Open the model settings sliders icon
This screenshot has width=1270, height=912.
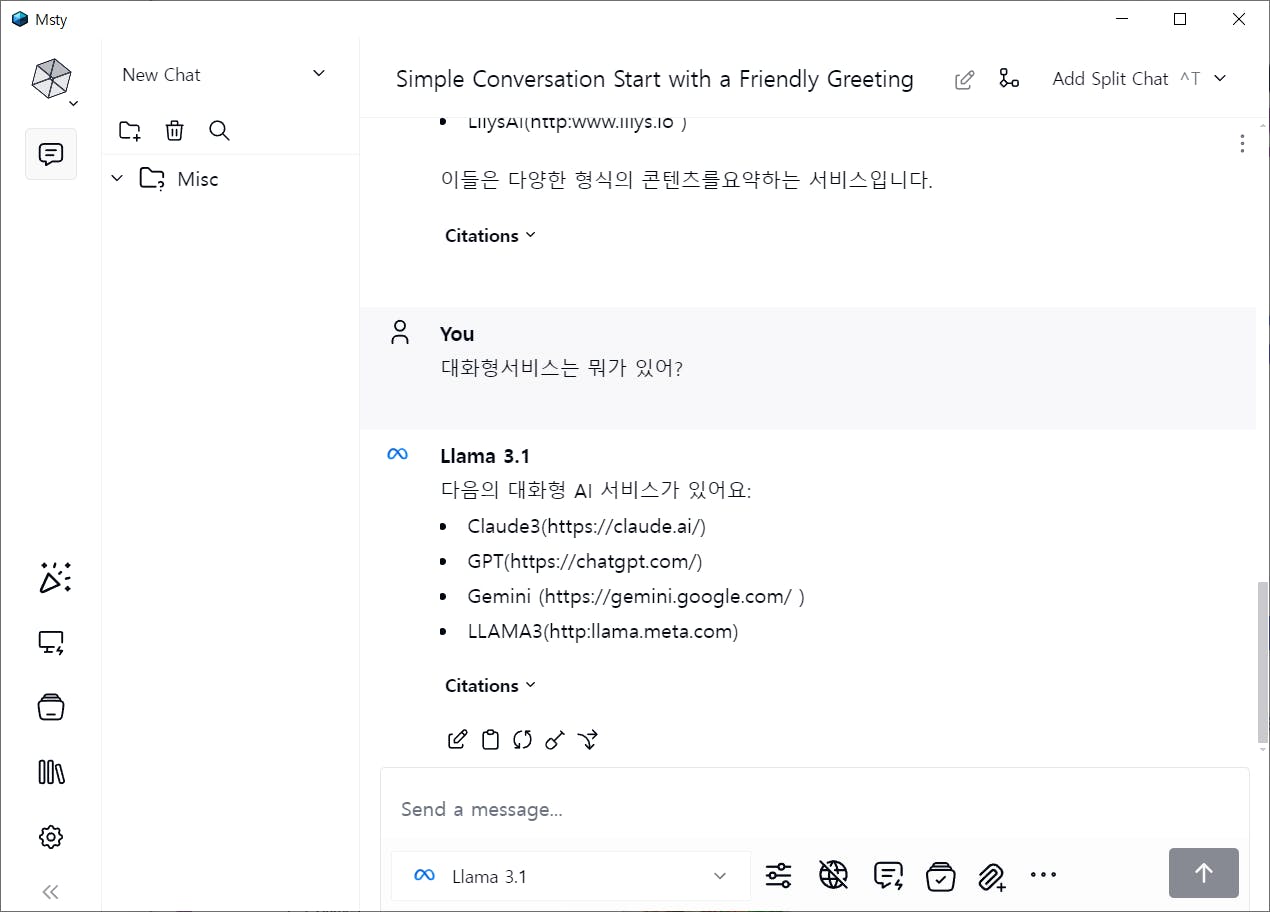pyautogui.click(x=778, y=876)
